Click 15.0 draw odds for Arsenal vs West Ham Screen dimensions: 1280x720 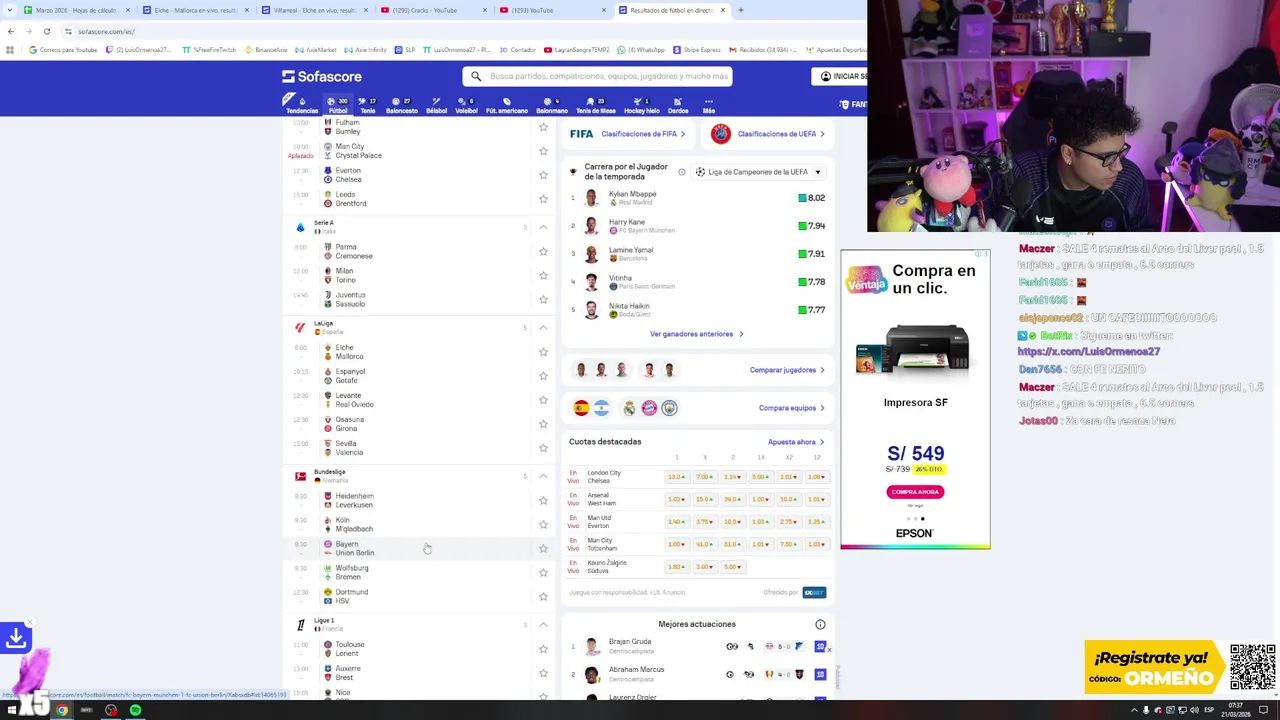point(704,499)
